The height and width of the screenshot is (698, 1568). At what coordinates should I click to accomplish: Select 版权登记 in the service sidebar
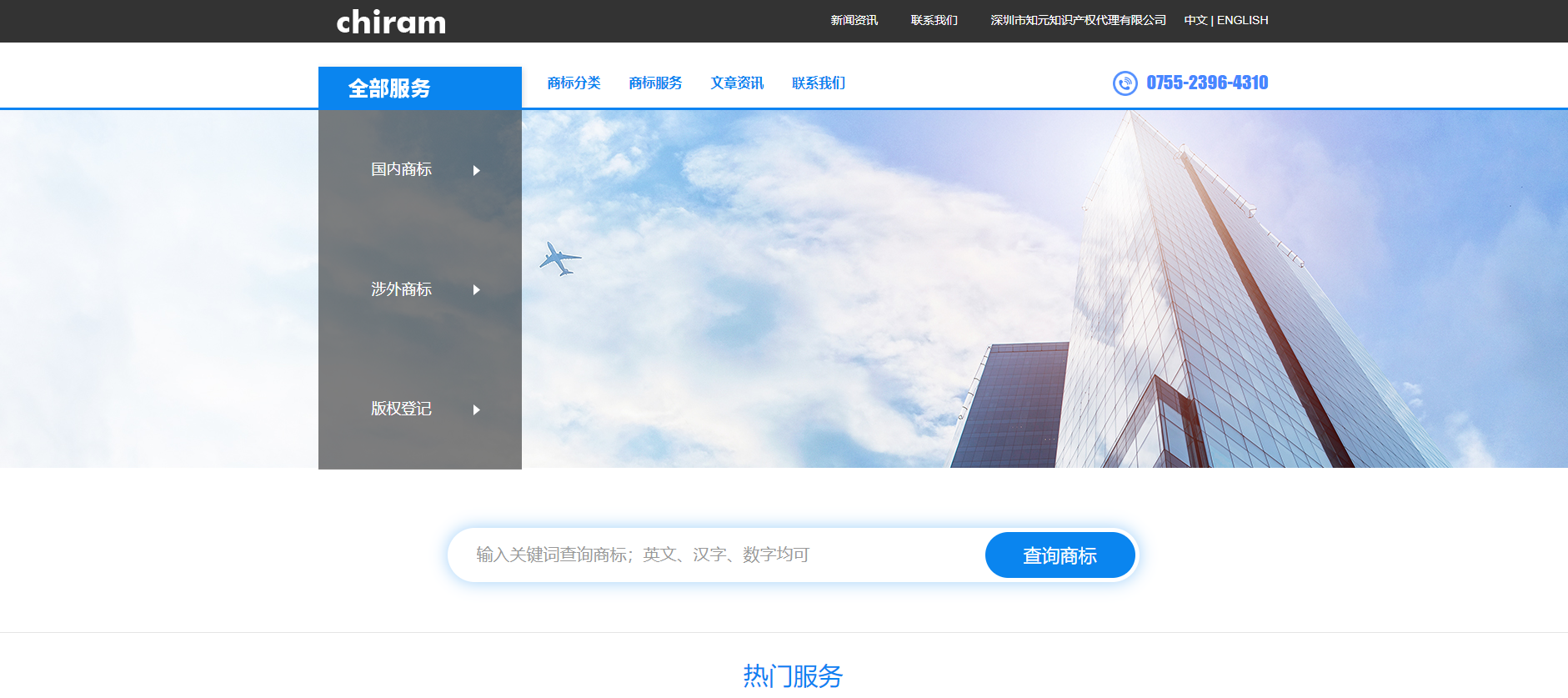[401, 409]
